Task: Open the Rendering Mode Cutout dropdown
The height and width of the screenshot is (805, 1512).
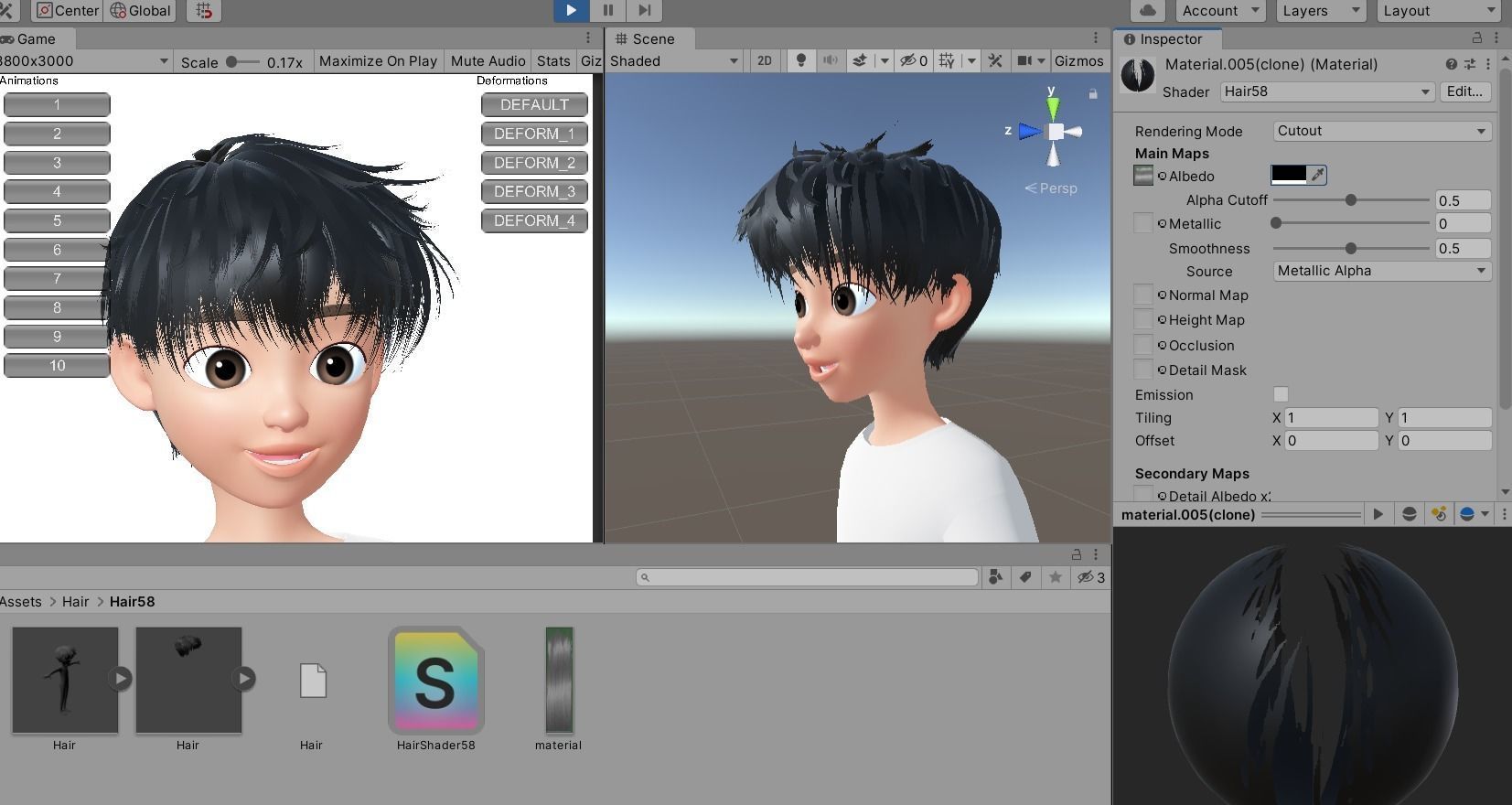Action: [1382, 131]
